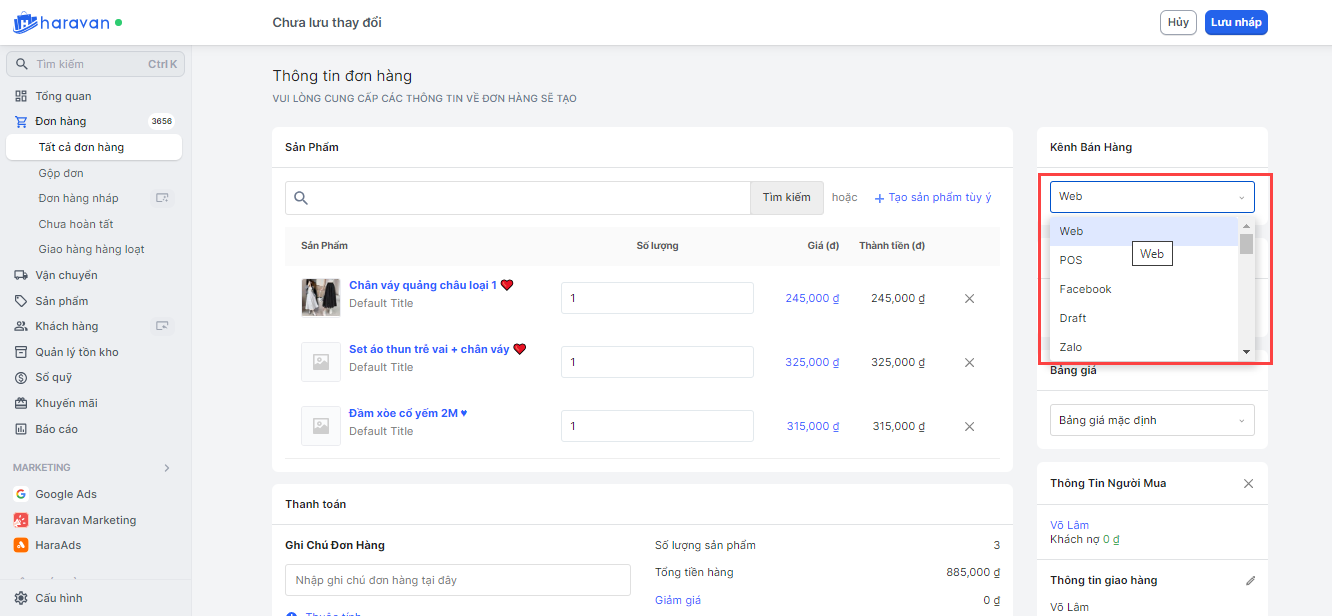Expand the Marketing section chevron

(x=167, y=468)
